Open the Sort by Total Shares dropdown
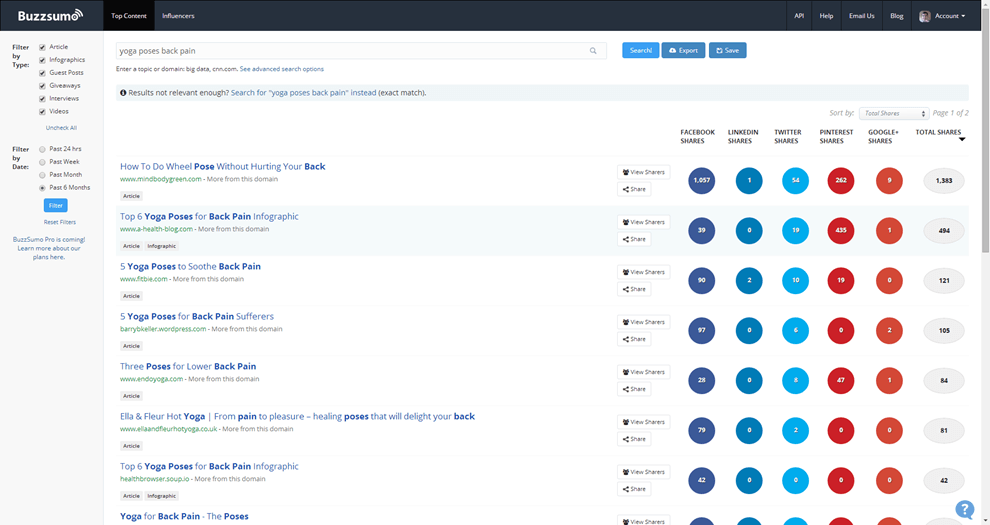The height and width of the screenshot is (525, 990). pyautogui.click(x=894, y=114)
